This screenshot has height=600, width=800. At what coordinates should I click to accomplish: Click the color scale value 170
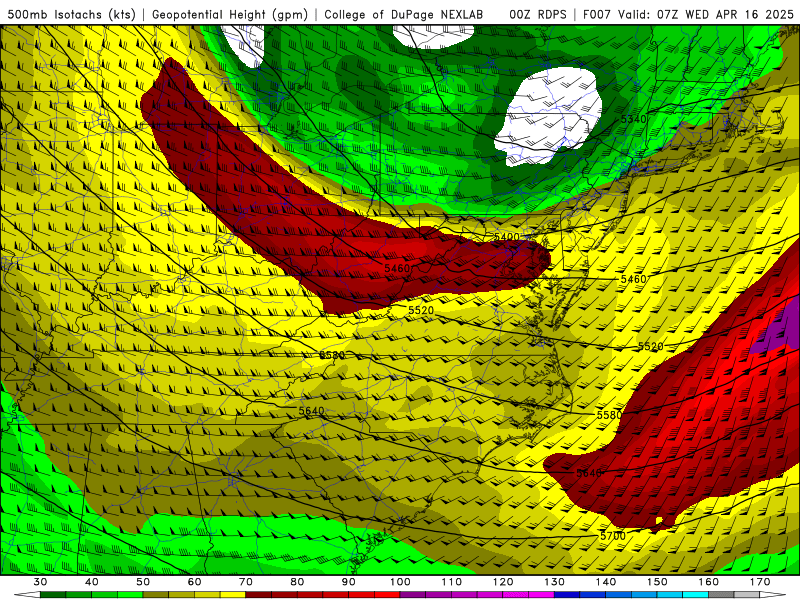click(x=760, y=582)
